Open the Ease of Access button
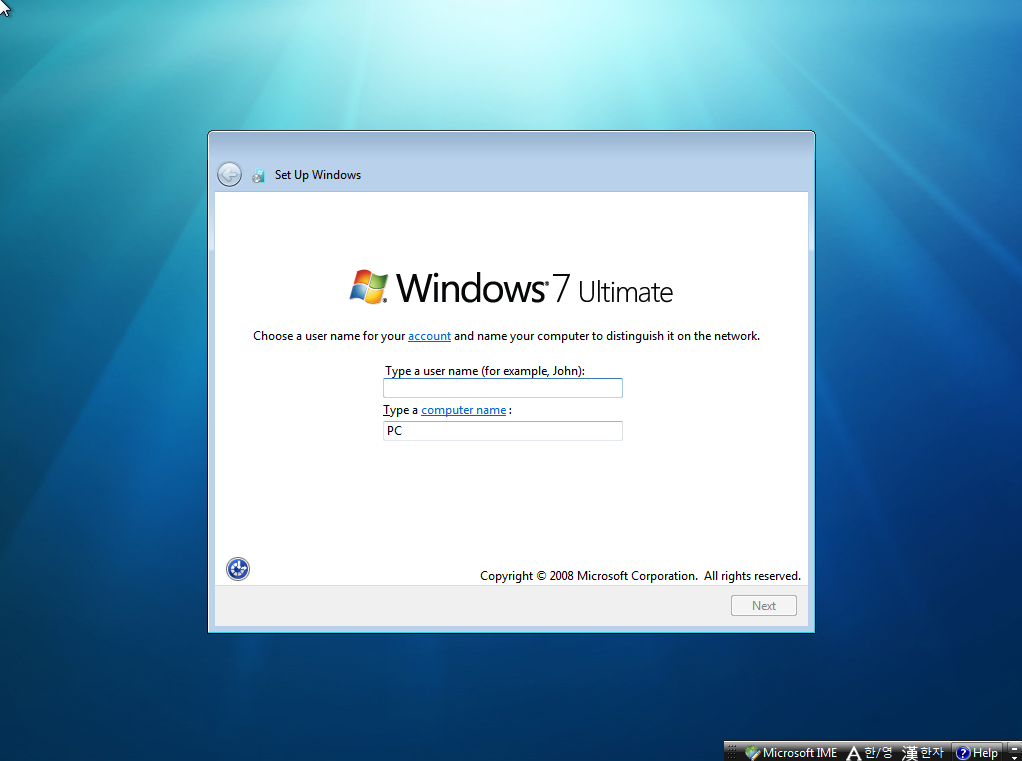This screenshot has width=1022, height=761. click(238, 569)
